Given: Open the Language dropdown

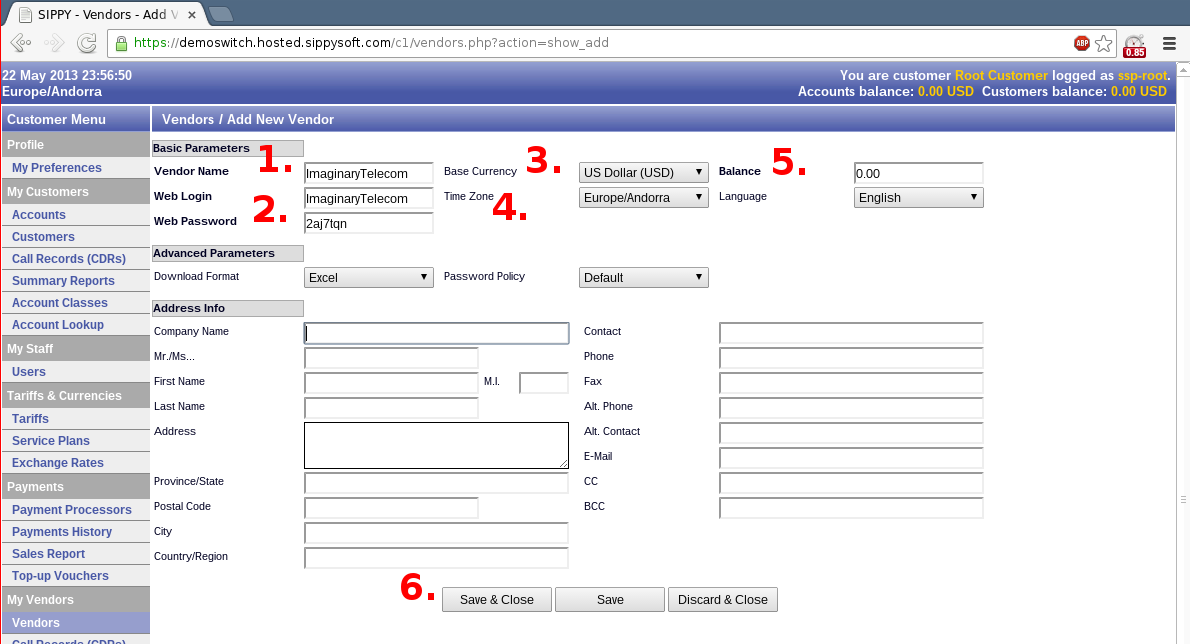Looking at the screenshot, I should (x=918, y=197).
